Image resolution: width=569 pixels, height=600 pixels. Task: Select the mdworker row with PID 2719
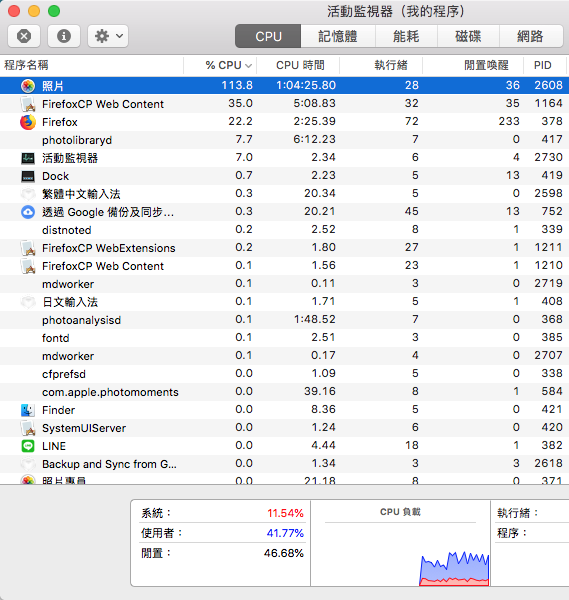(284, 284)
